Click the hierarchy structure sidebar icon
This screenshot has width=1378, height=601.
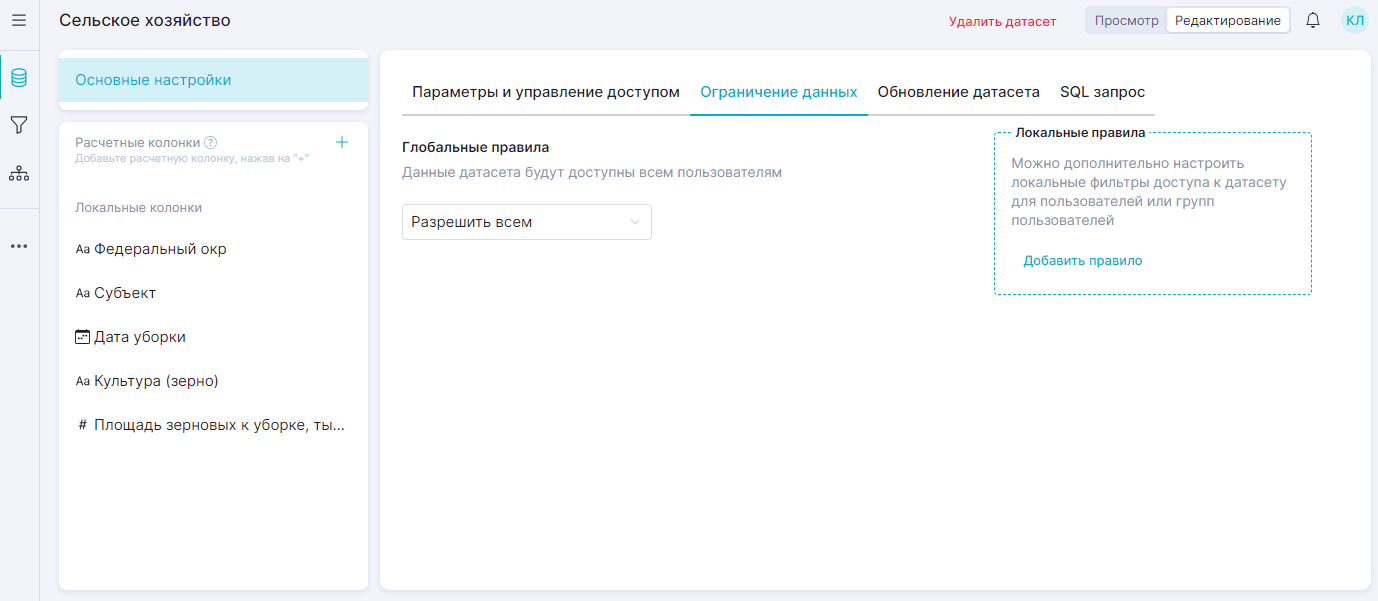tap(19, 174)
